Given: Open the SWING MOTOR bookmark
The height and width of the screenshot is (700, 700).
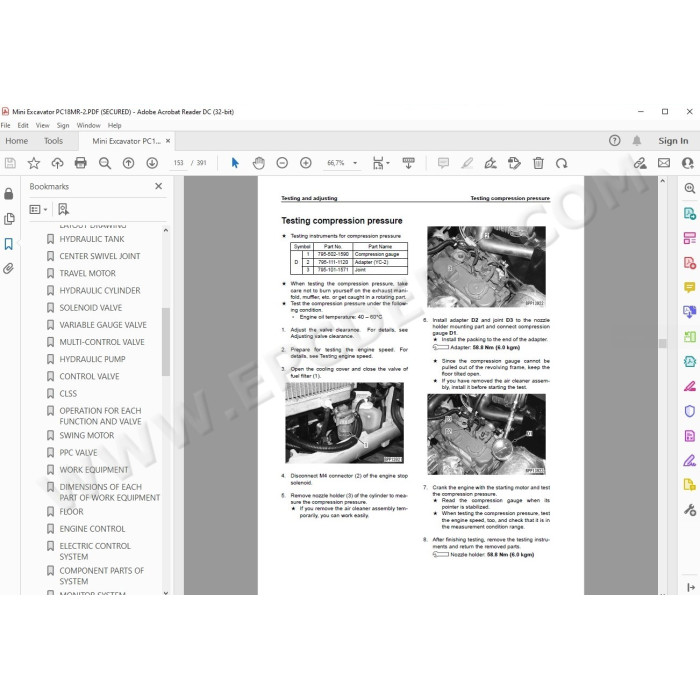Looking at the screenshot, I should 87,436.
